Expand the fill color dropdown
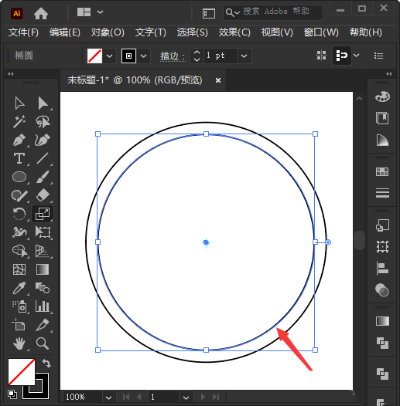The width and height of the screenshot is (400, 406). click(x=110, y=56)
